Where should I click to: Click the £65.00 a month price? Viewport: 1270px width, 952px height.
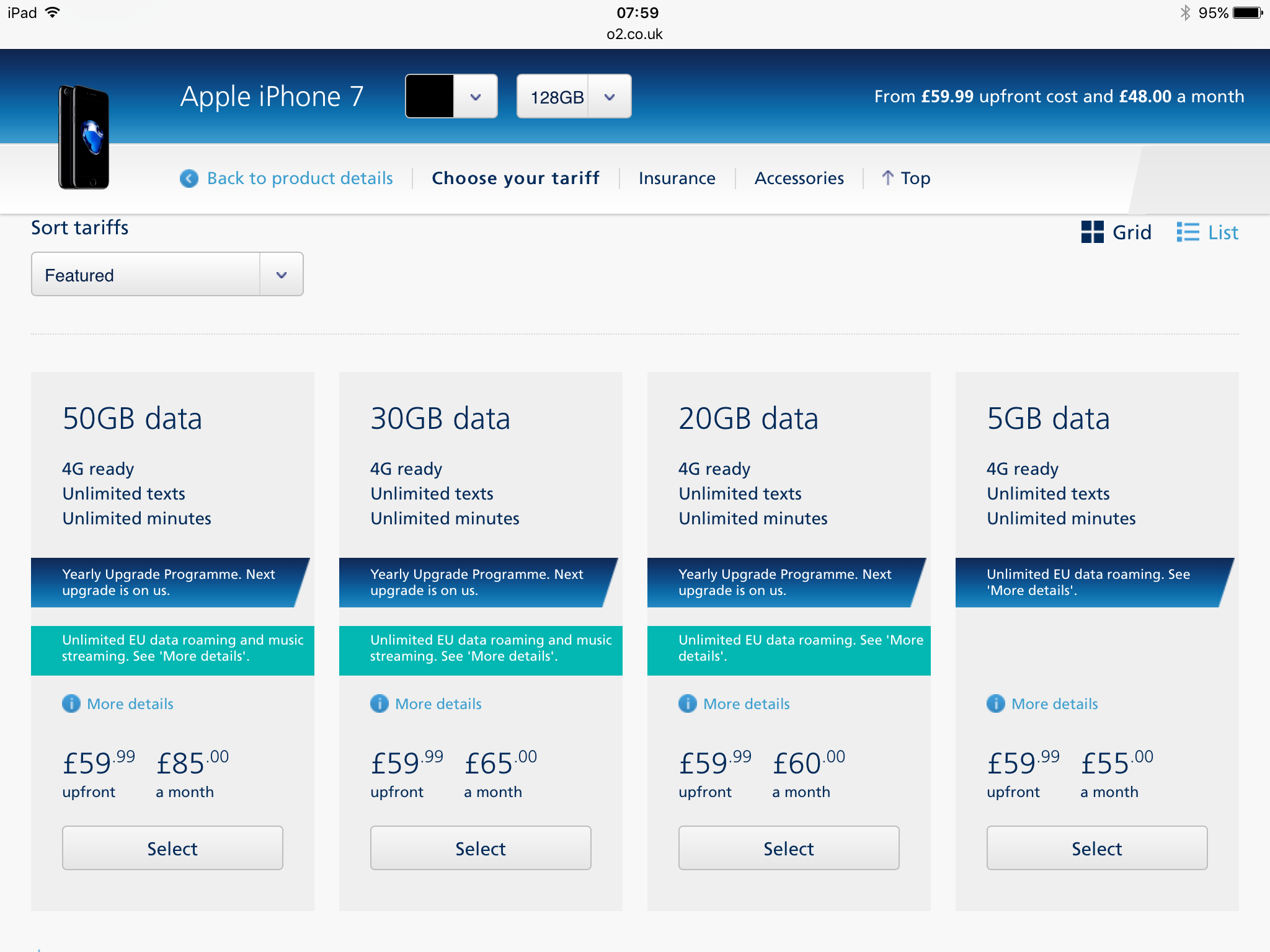click(500, 773)
